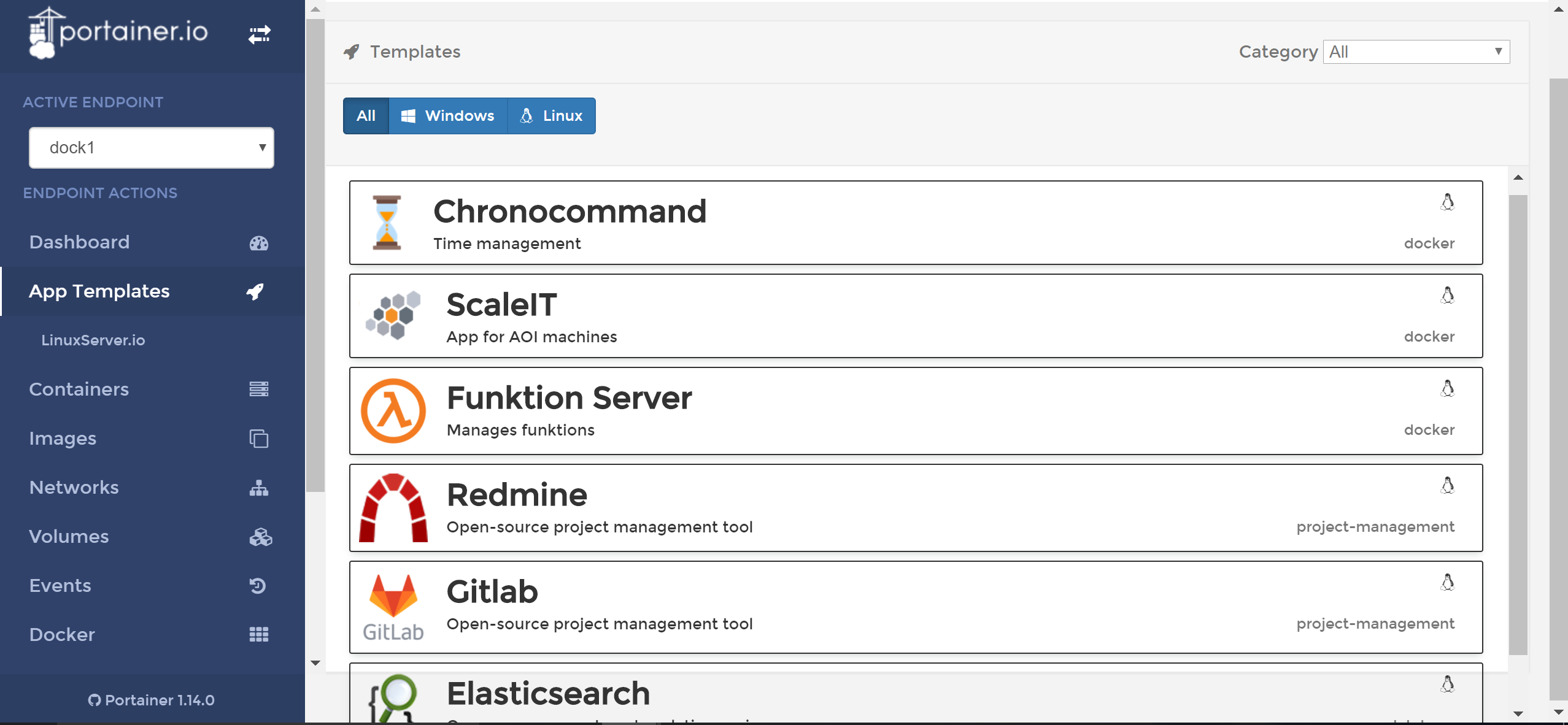Toggle the sidebar using the arrows icon

click(259, 34)
